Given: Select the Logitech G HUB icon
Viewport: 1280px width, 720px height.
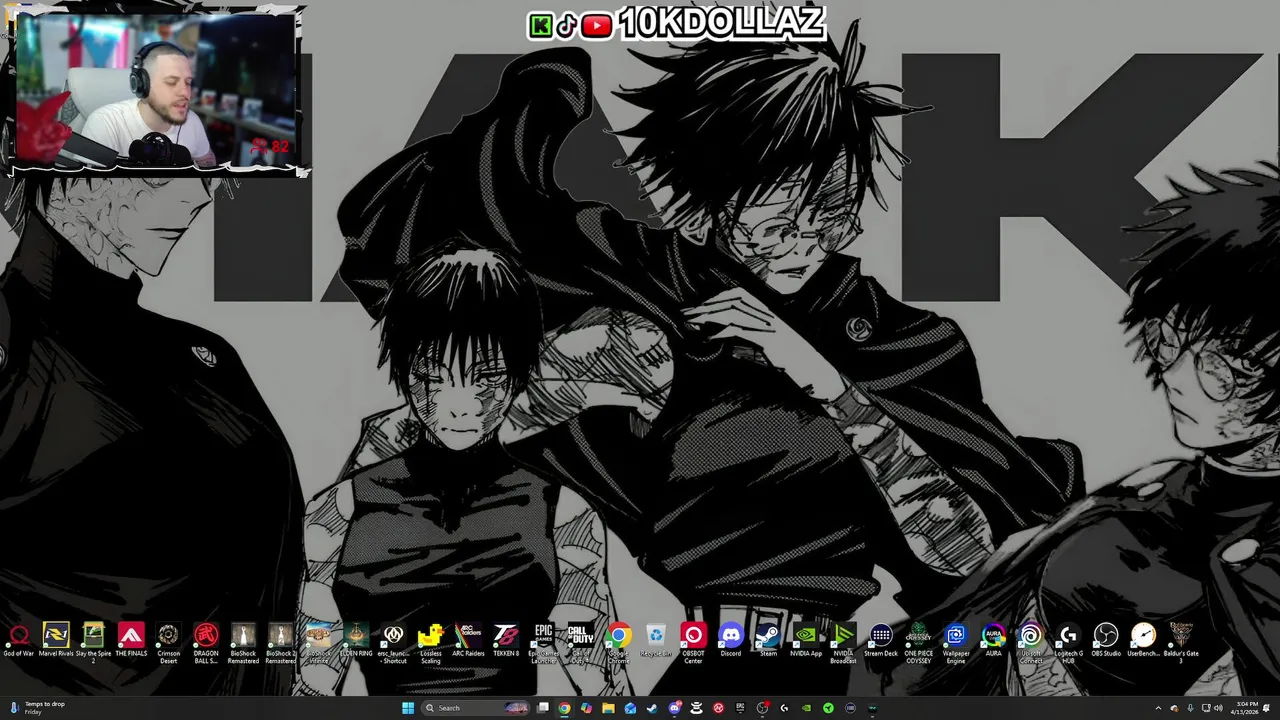Looking at the screenshot, I should tap(1068, 642).
